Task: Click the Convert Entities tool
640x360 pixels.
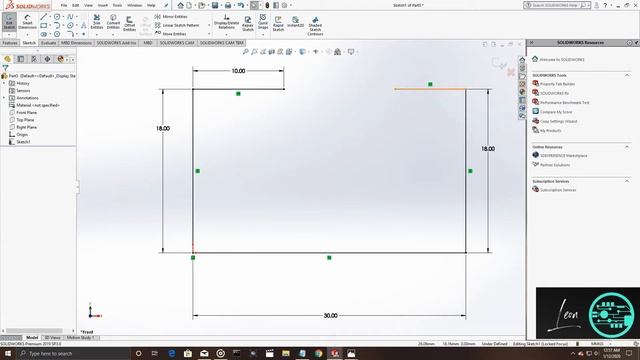Action: tap(113, 22)
